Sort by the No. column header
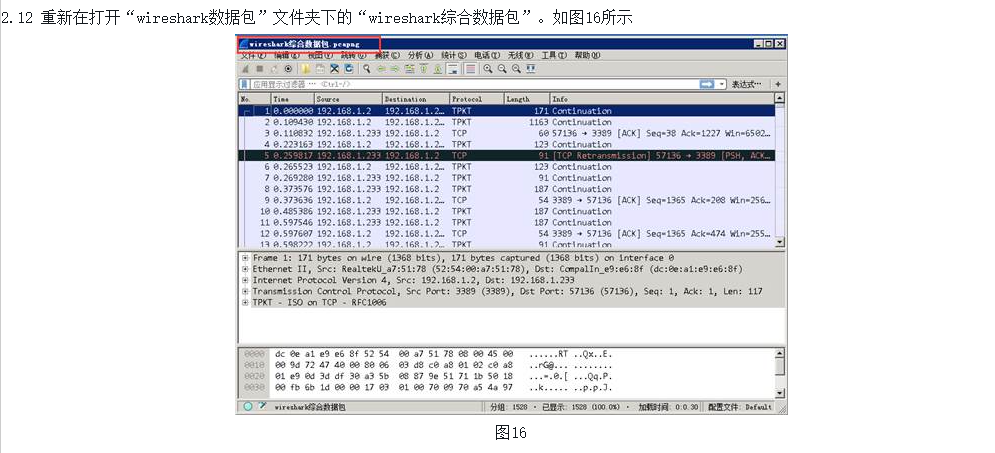995x453 pixels. coord(255,99)
